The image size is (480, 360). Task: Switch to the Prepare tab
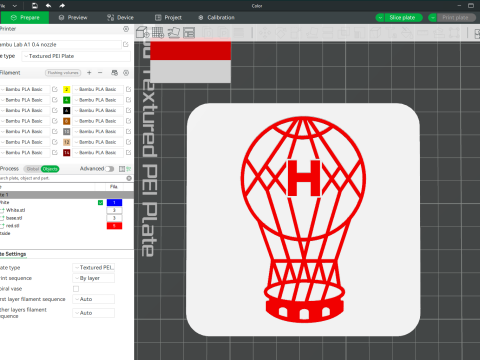(25, 17)
